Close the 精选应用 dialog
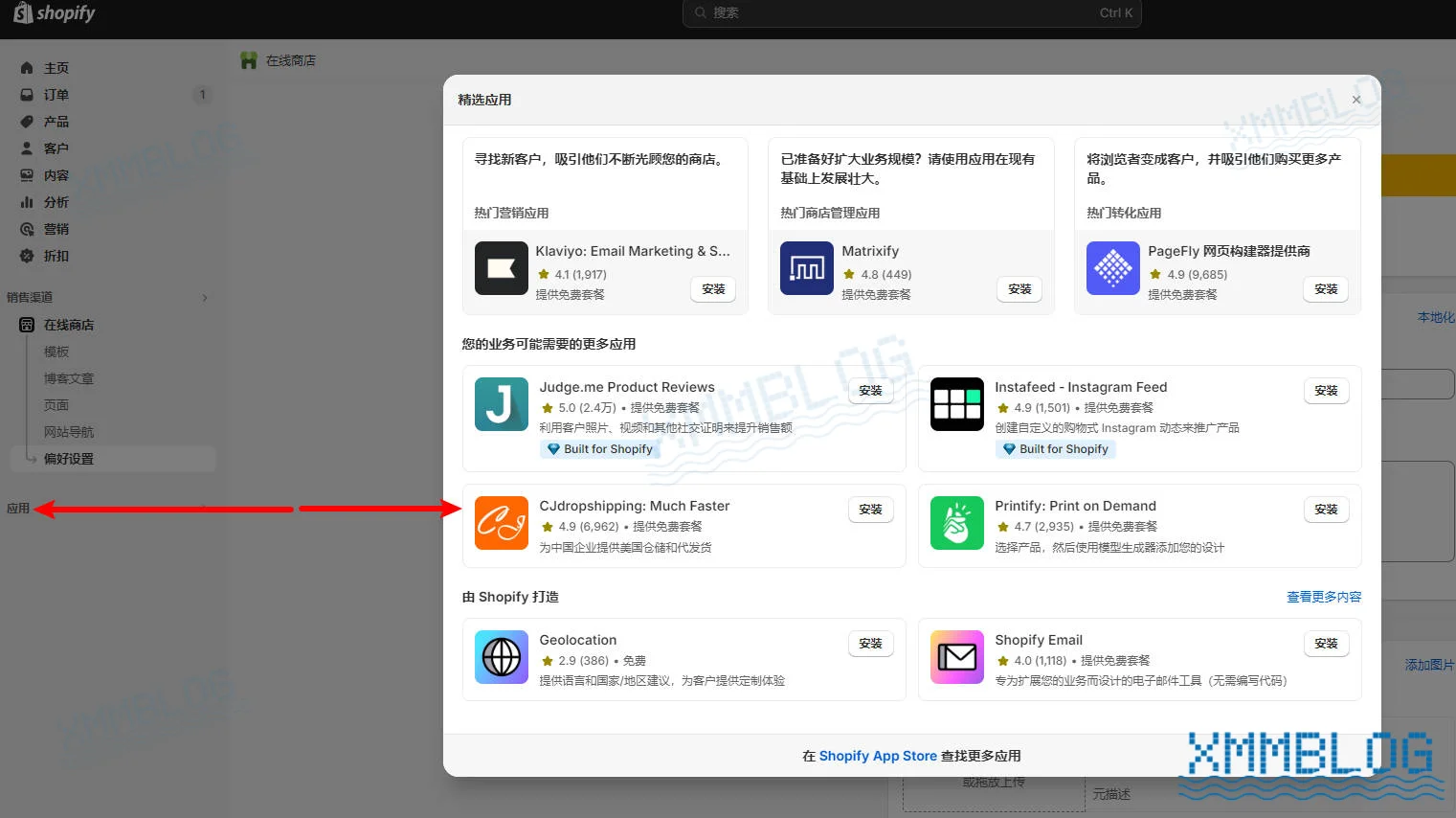The image size is (1456, 818). 1356,100
